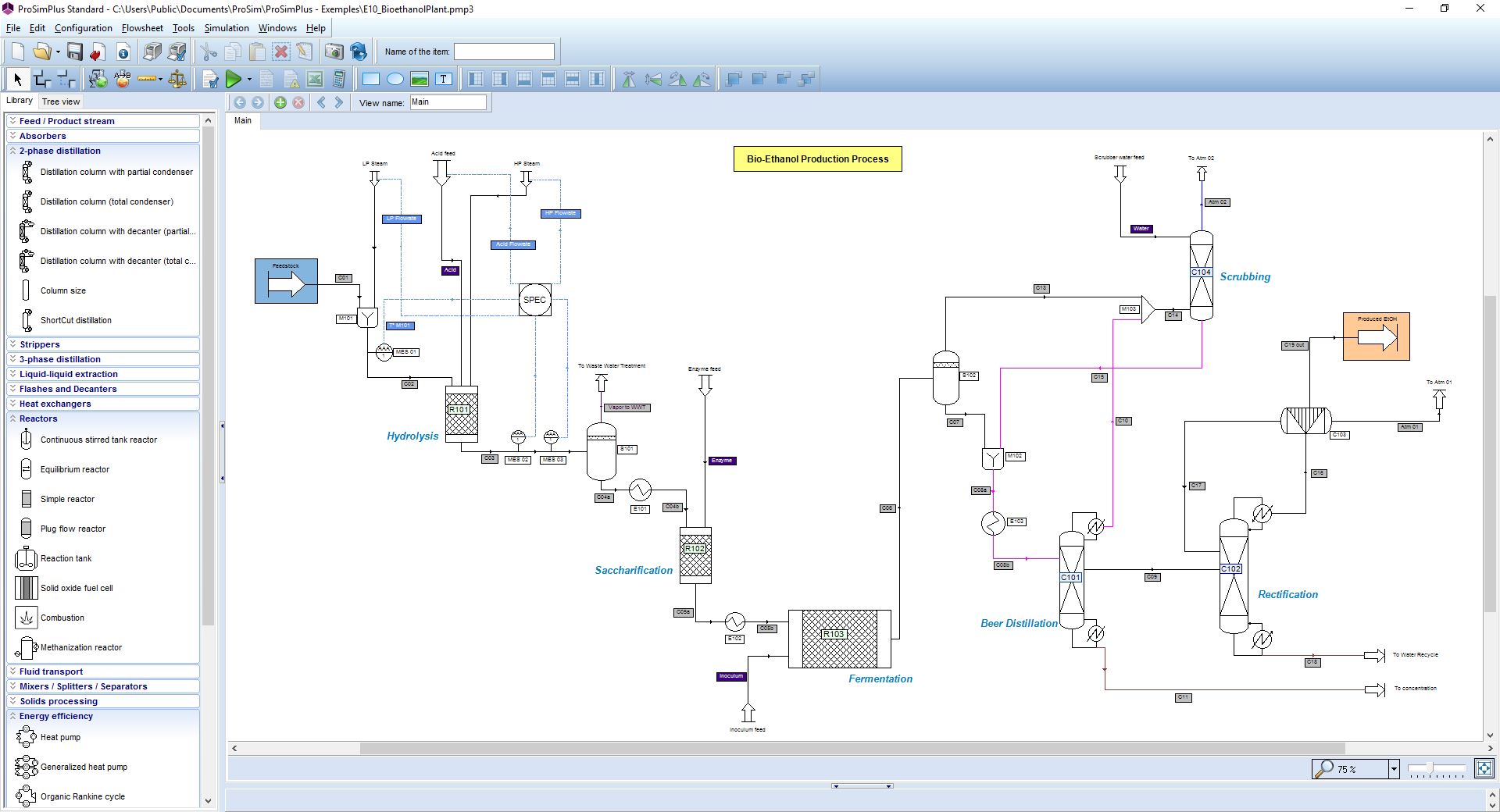Select the ellipse drawing tool
The width and height of the screenshot is (1500, 812).
[x=395, y=79]
